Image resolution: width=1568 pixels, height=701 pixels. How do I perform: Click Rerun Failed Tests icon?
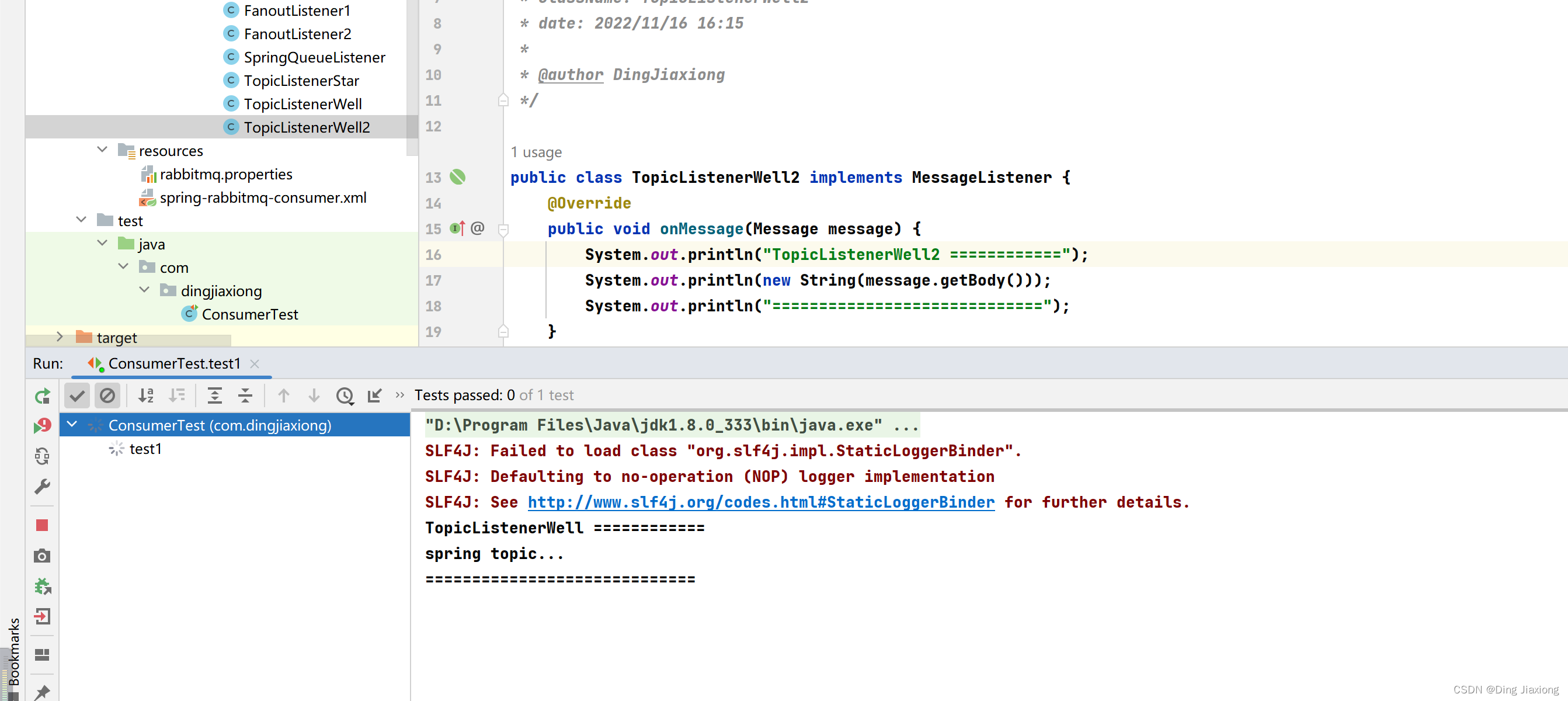pyautogui.click(x=42, y=426)
